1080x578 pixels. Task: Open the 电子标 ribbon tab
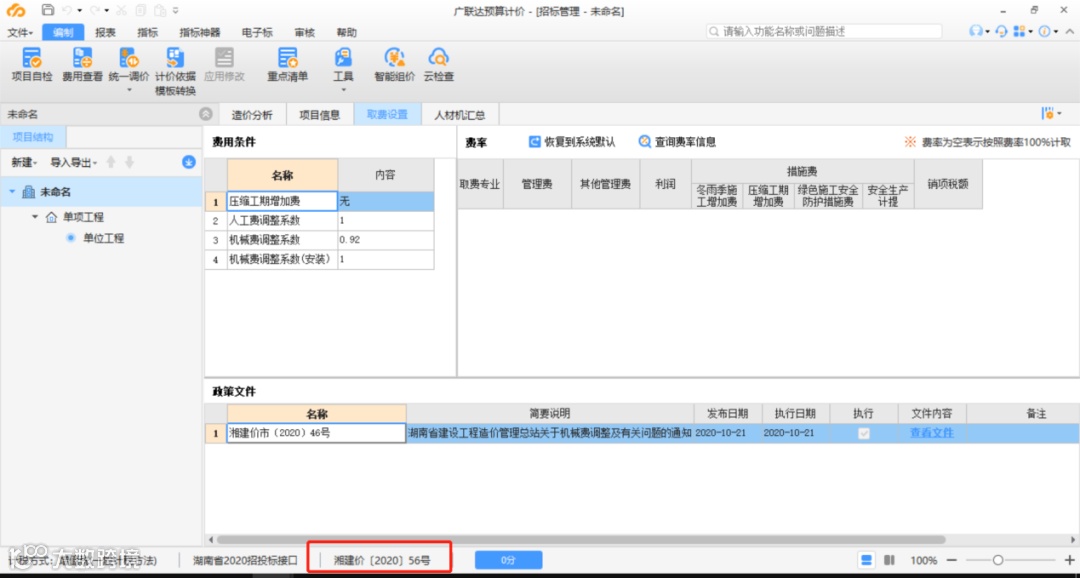(x=257, y=32)
